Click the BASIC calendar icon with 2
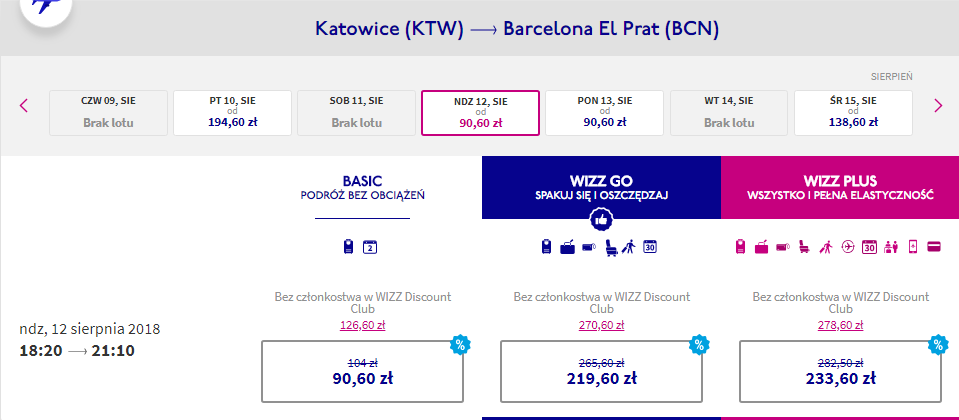This screenshot has width=959, height=420. coord(368,247)
